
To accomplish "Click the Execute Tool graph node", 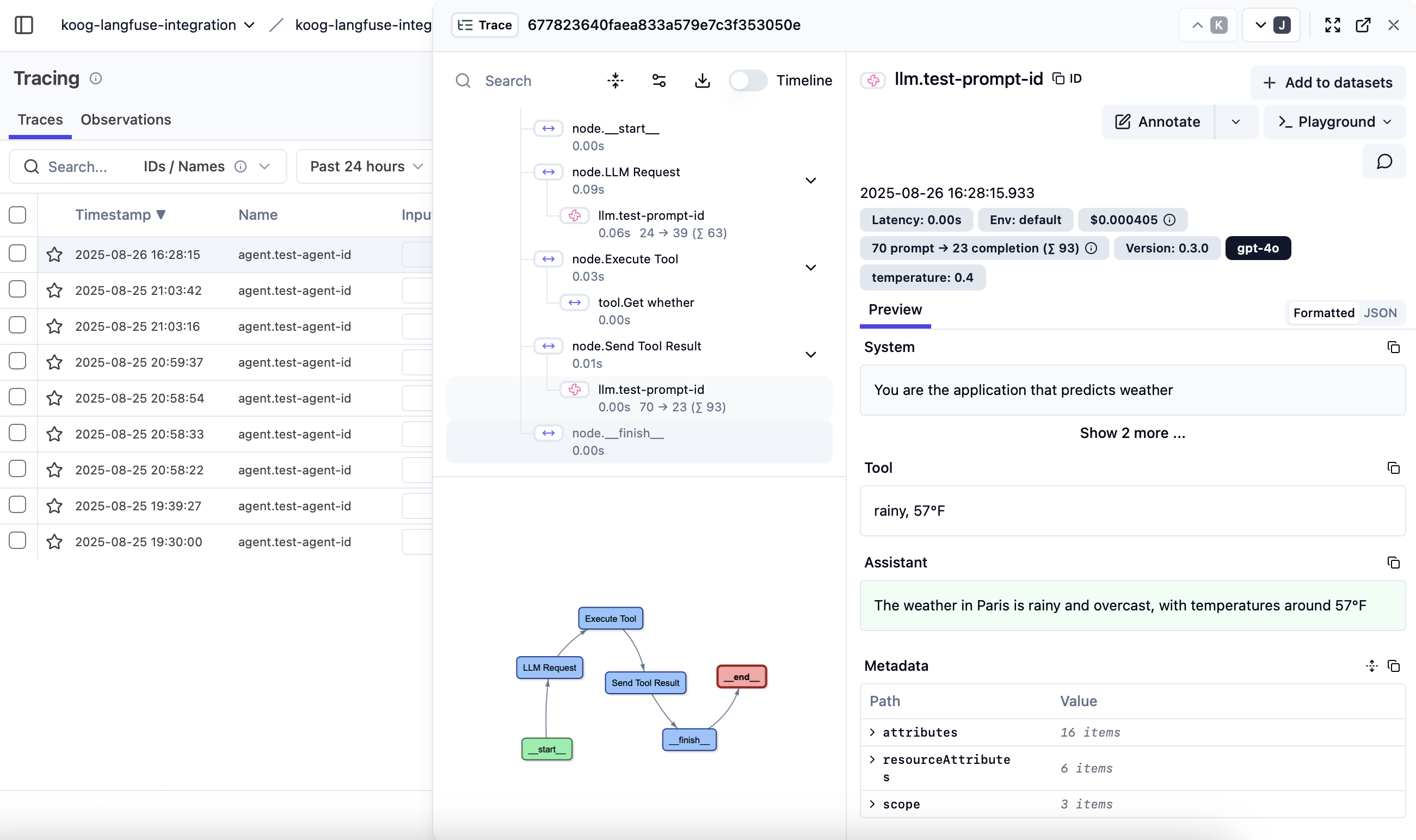I will pos(611,618).
